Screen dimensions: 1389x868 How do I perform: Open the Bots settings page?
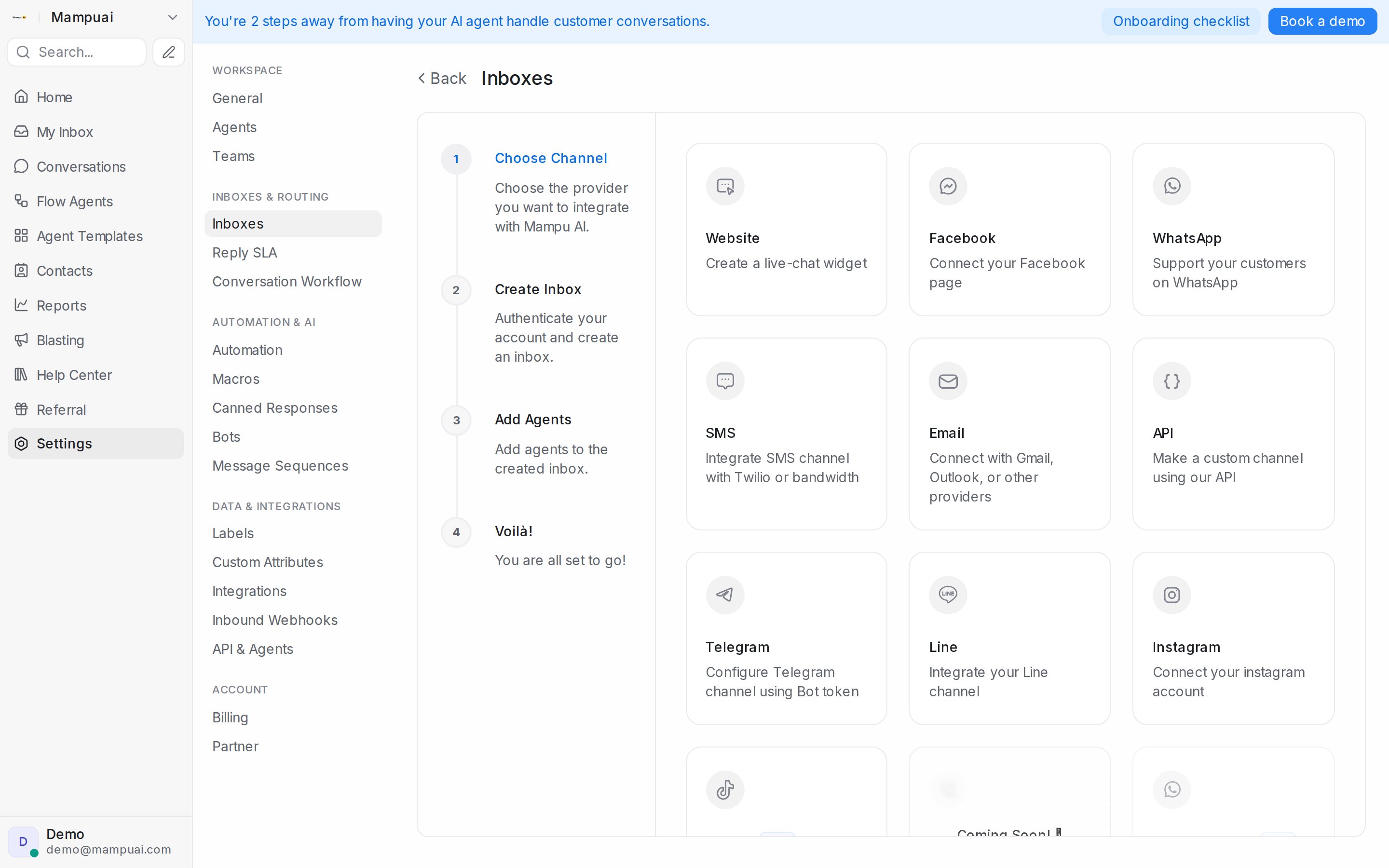pos(226,437)
